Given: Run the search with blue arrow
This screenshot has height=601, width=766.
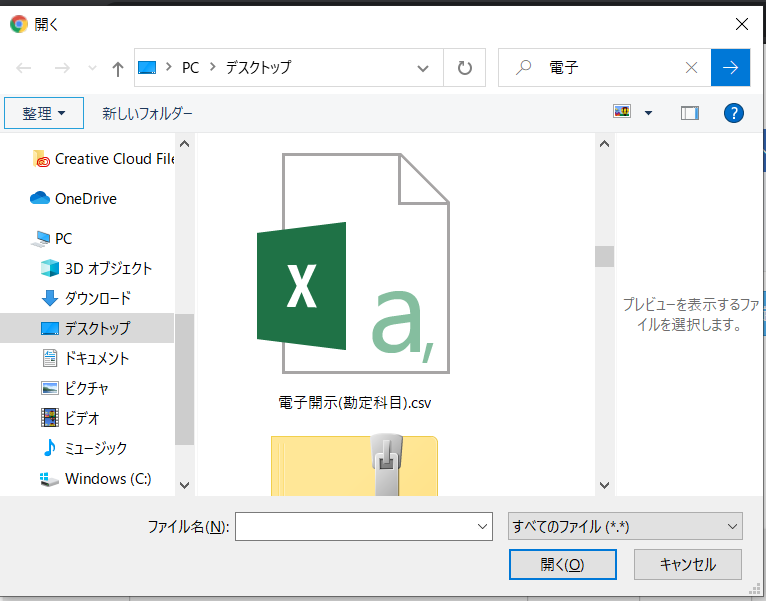Looking at the screenshot, I should (730, 67).
